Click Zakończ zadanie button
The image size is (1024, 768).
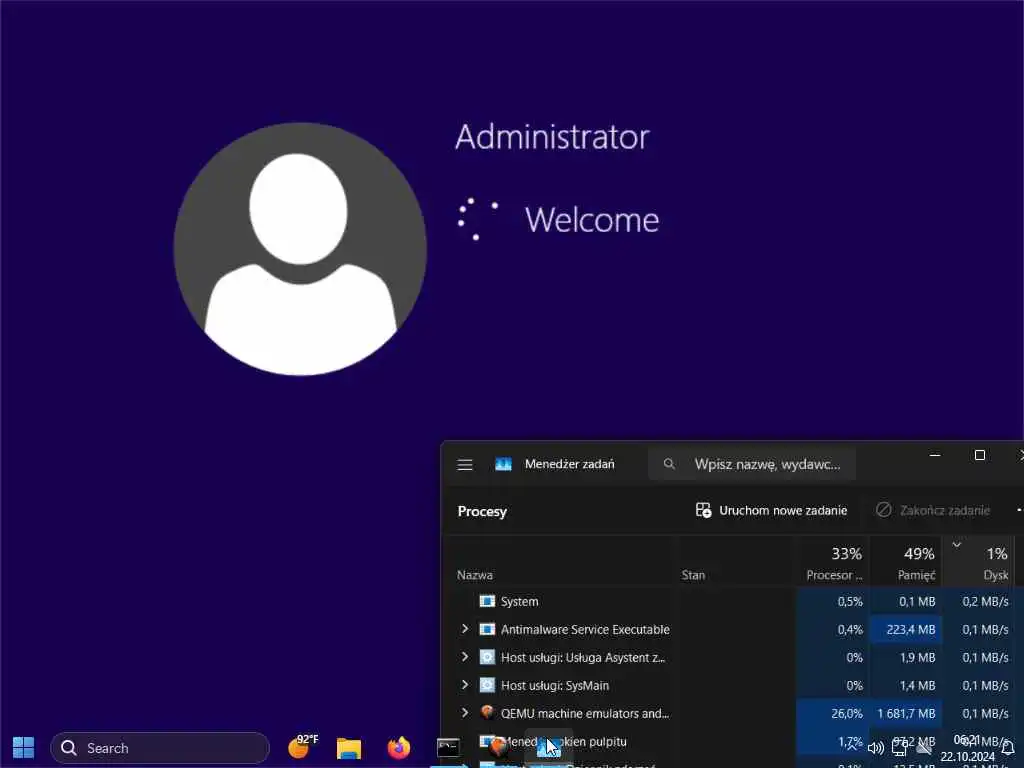coord(933,510)
